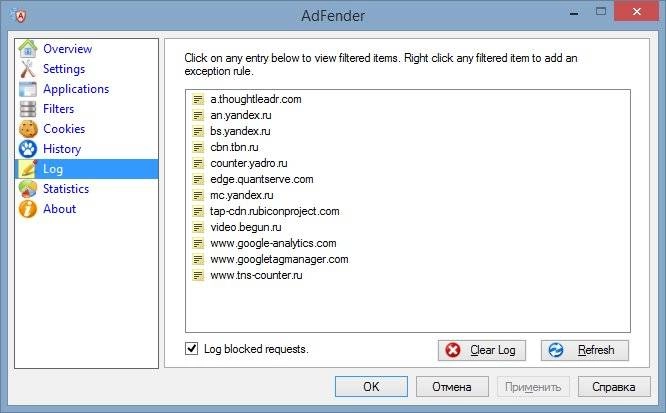The width and height of the screenshot is (666, 413).
Task: Click the Statistics pie chart icon
Action: pos(28,189)
